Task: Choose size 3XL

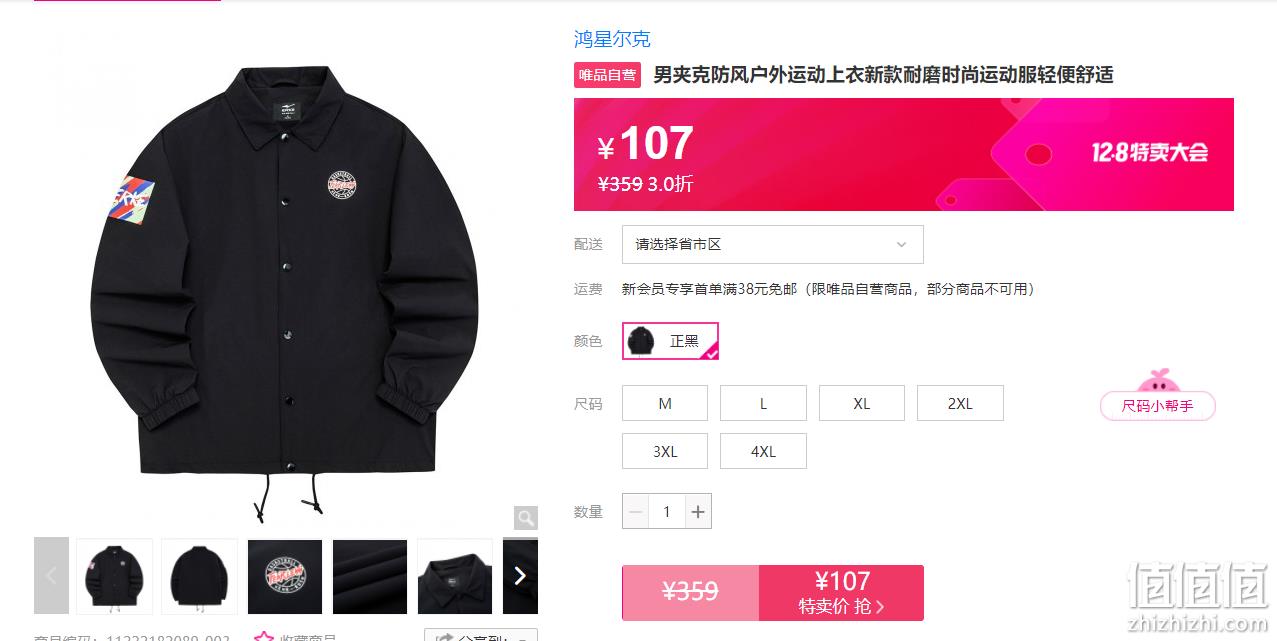Action: (x=665, y=451)
